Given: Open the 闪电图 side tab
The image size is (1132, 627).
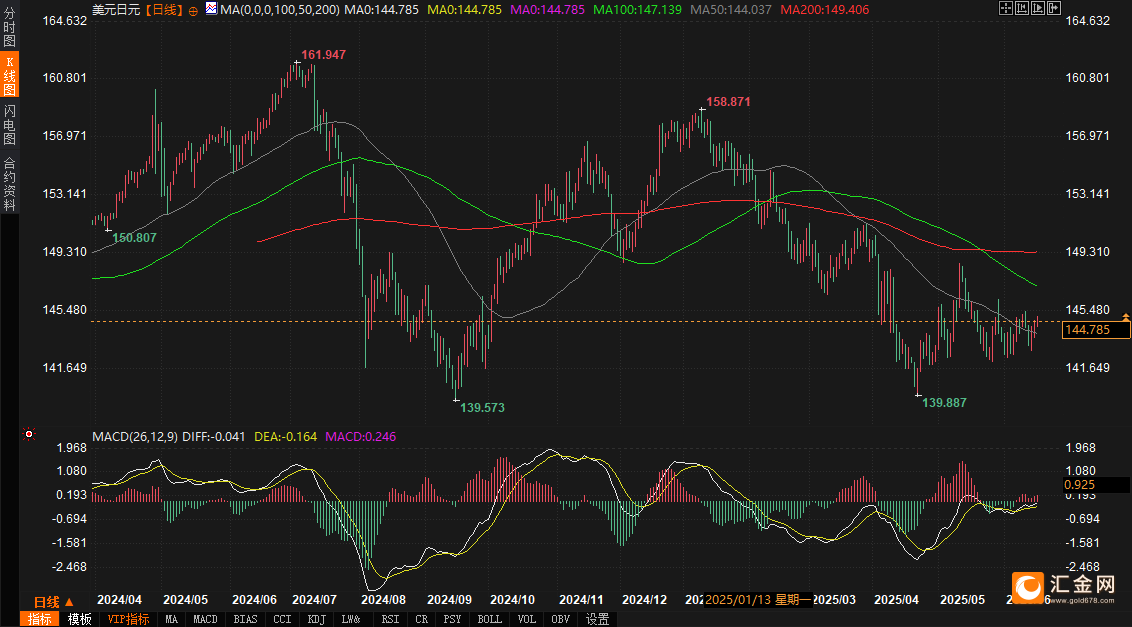Looking at the screenshot, I should tap(9, 124).
